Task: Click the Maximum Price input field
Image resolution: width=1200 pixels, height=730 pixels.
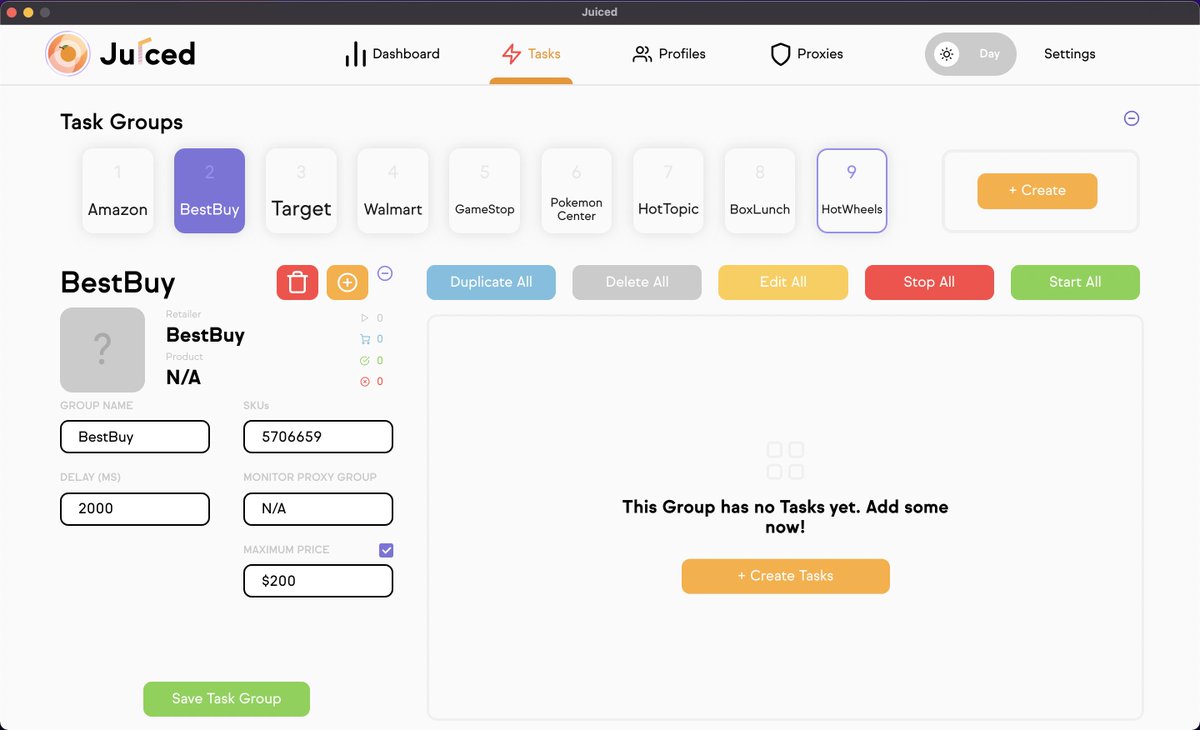Action: pyautogui.click(x=318, y=581)
